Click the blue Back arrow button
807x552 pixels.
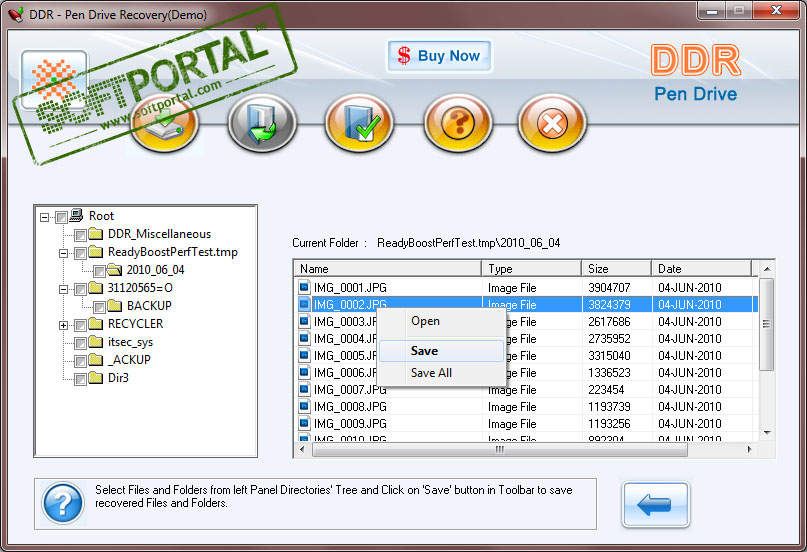click(656, 504)
